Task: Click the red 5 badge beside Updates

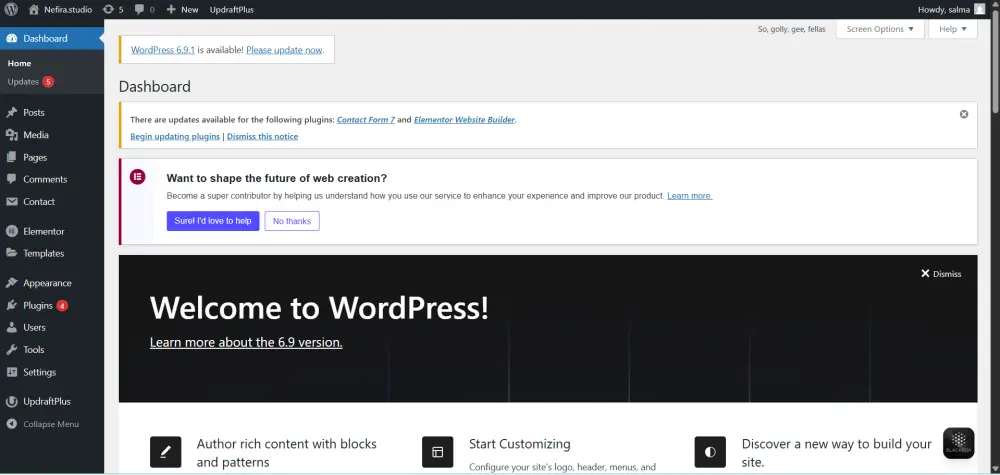Action: click(48, 82)
